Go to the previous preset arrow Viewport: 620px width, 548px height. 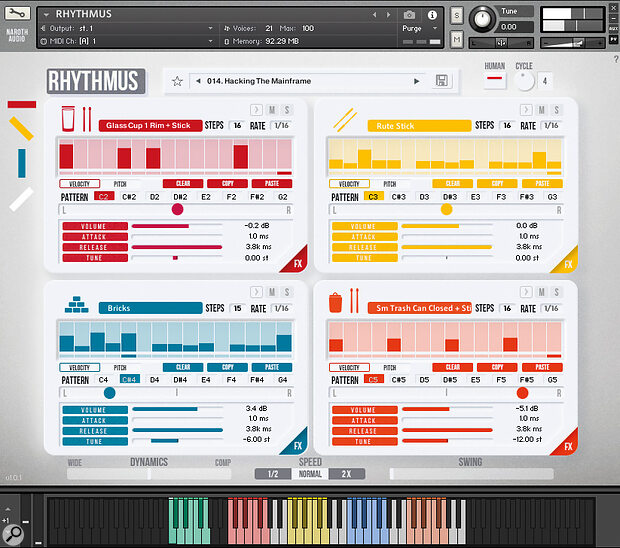pos(198,81)
